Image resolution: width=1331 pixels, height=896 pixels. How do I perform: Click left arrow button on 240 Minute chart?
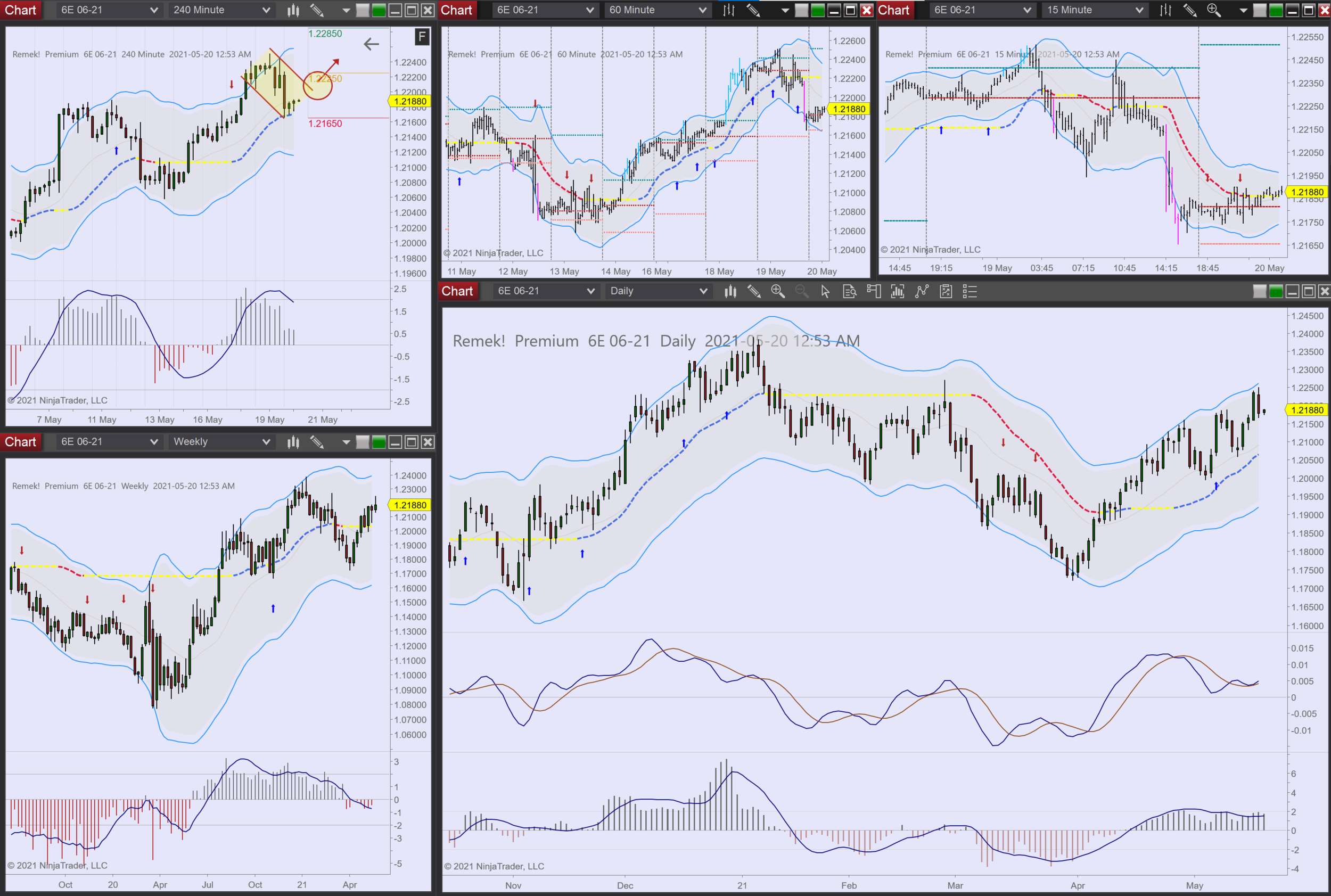[372, 44]
